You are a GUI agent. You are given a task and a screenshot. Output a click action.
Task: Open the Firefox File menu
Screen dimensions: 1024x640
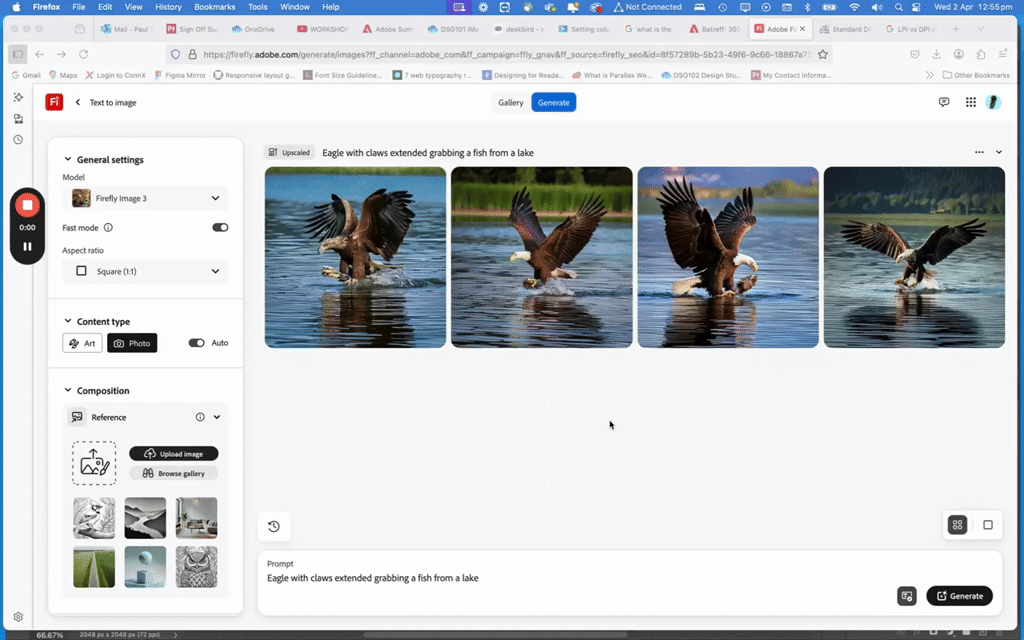(x=78, y=7)
